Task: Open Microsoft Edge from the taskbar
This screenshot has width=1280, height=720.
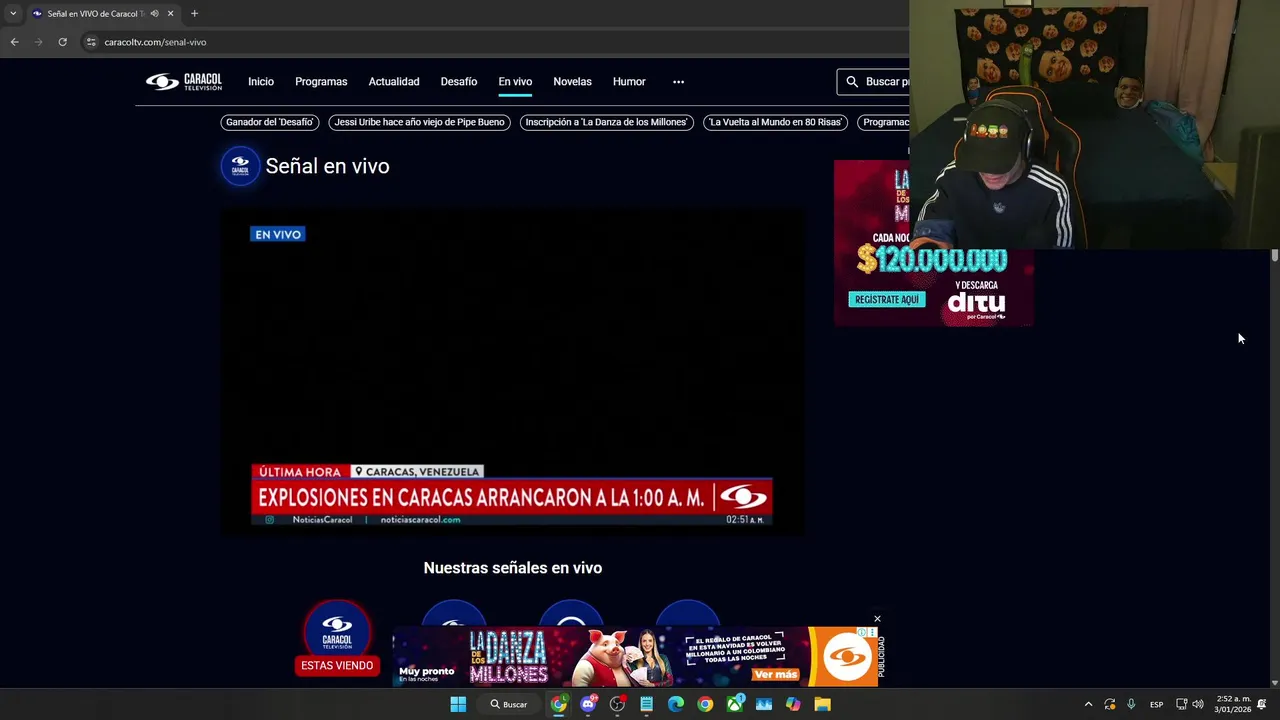Action: point(676,704)
